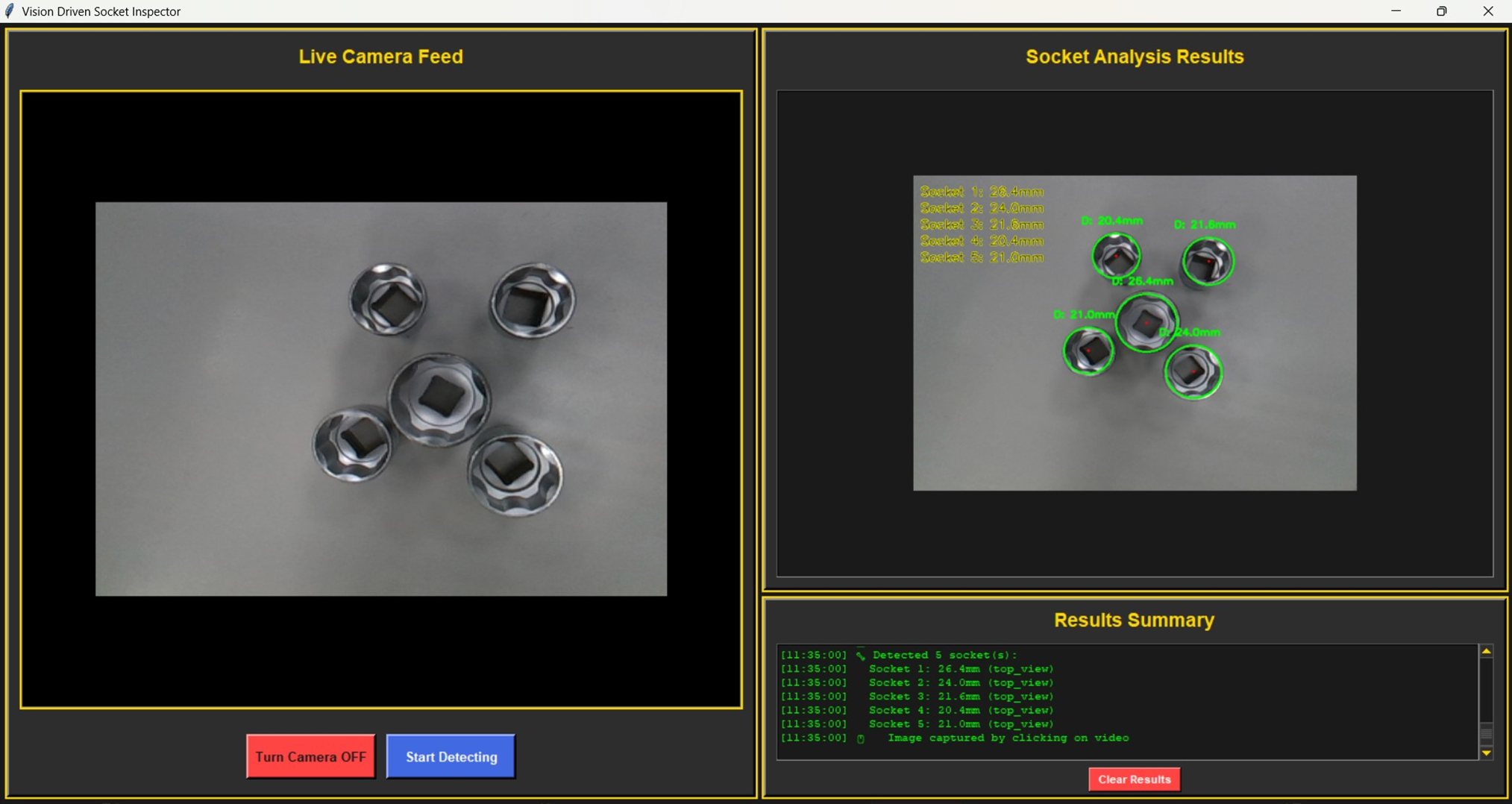The width and height of the screenshot is (1512, 804).
Task: Select the detected 21.0mm socket circle
Action: [1088, 351]
